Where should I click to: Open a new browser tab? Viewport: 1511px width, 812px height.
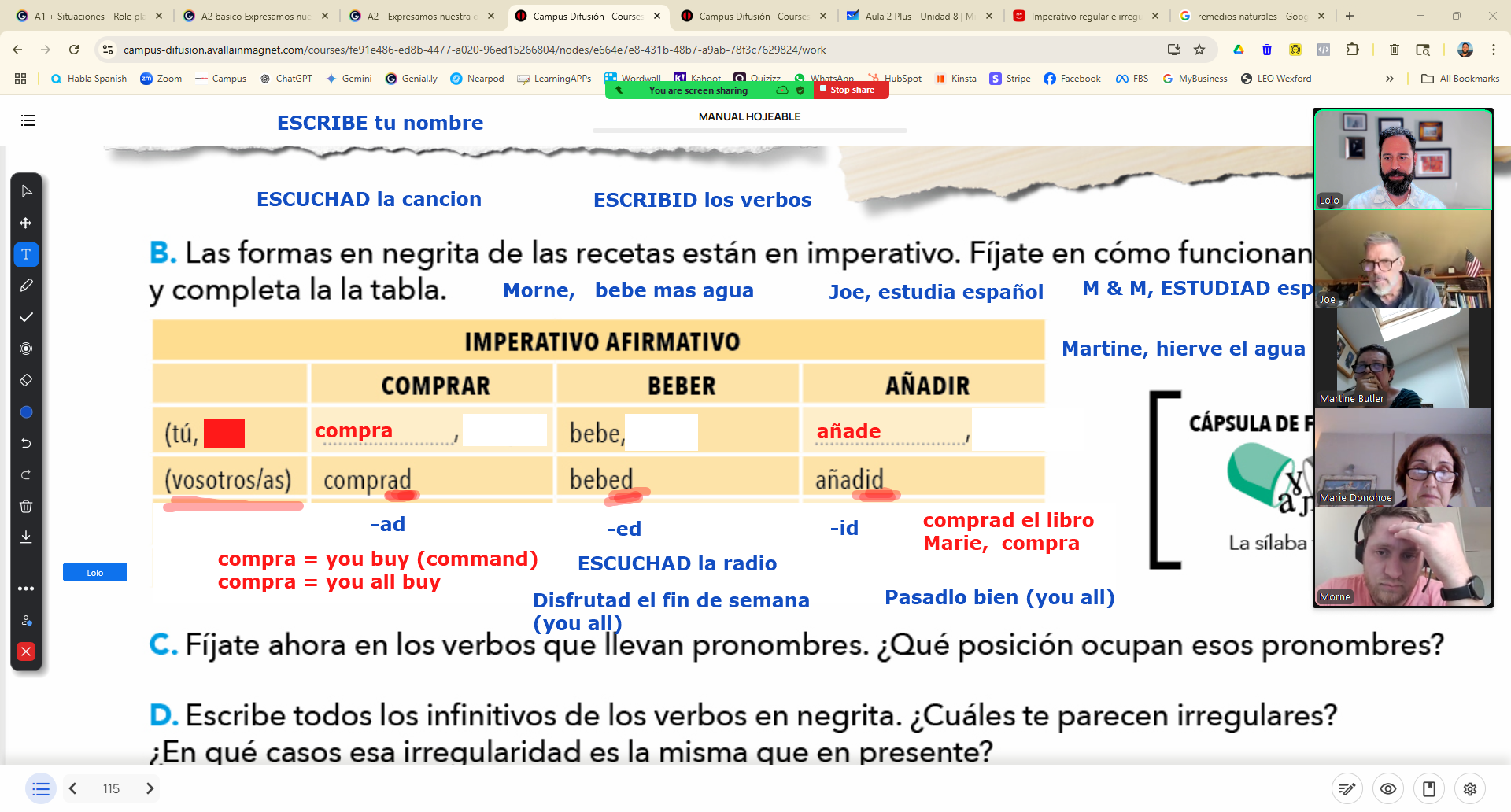(x=1350, y=16)
